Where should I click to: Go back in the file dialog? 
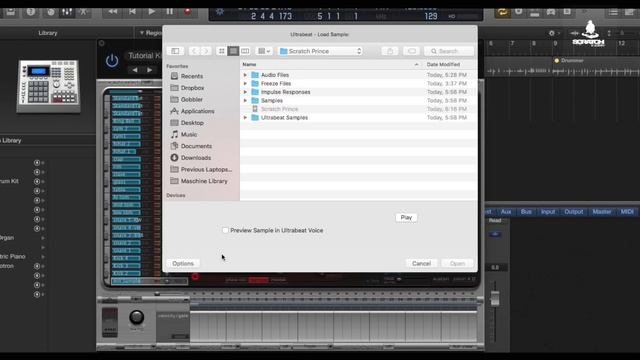coord(194,51)
